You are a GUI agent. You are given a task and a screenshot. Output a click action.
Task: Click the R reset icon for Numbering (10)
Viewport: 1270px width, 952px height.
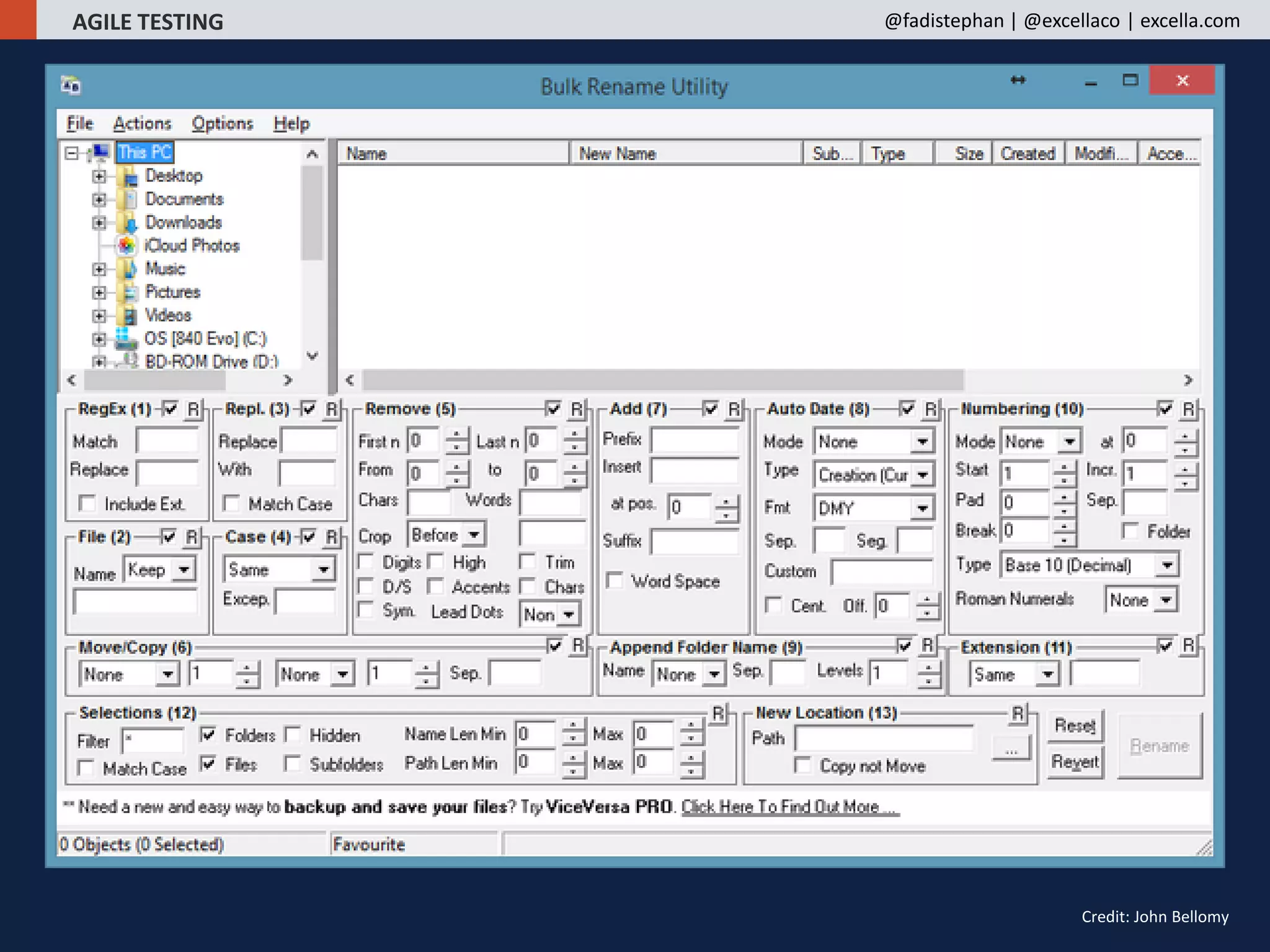coord(1188,409)
